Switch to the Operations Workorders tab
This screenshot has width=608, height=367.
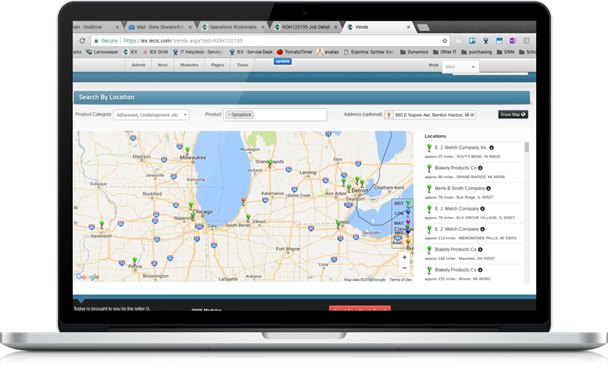233,27
